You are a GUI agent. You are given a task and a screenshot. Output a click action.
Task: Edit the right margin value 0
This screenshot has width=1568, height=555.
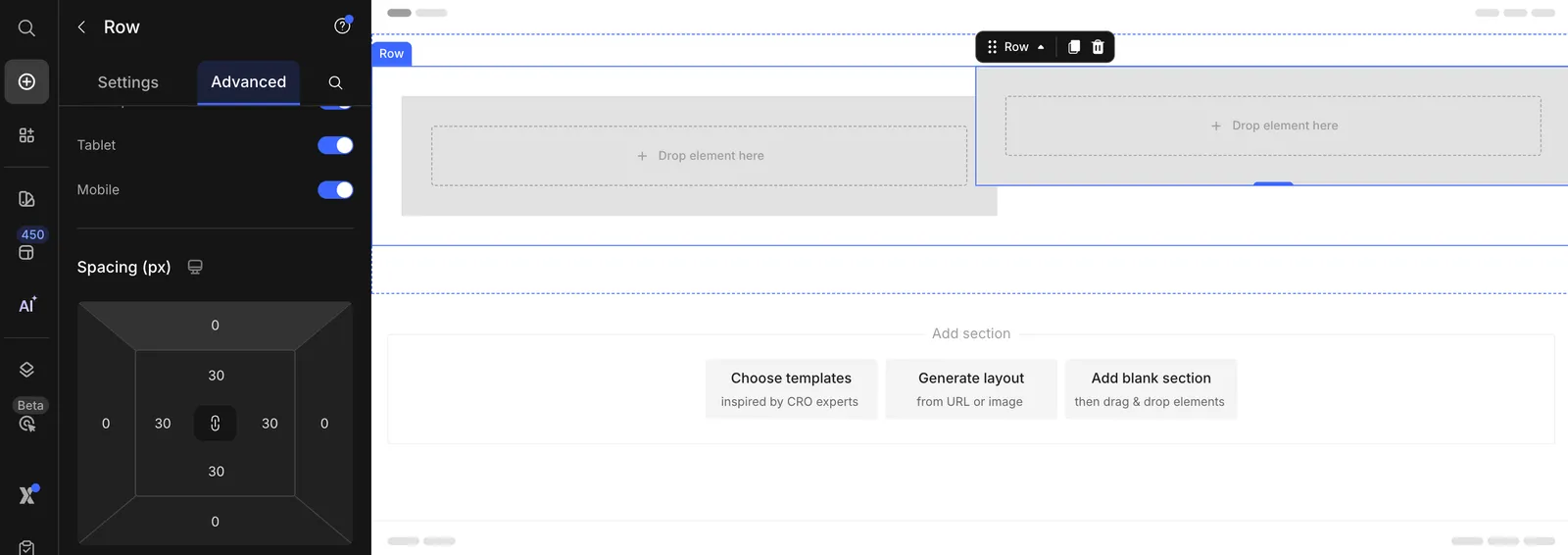coord(324,424)
